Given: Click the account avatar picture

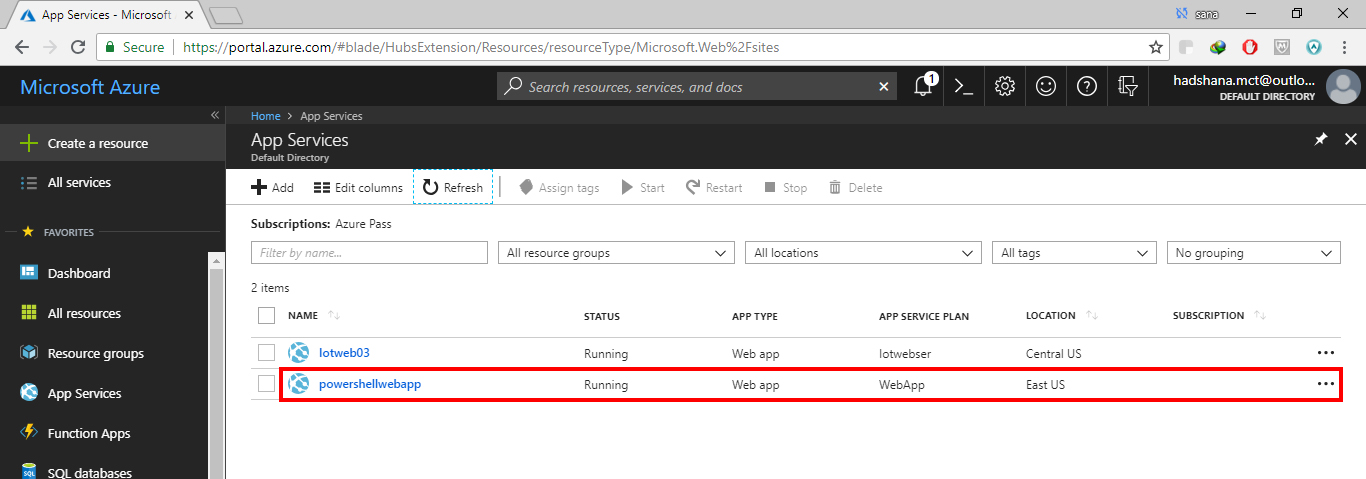Looking at the screenshot, I should point(1342,87).
